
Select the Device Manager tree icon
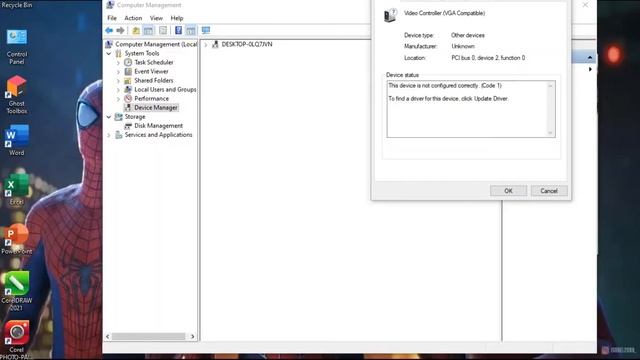click(128, 107)
